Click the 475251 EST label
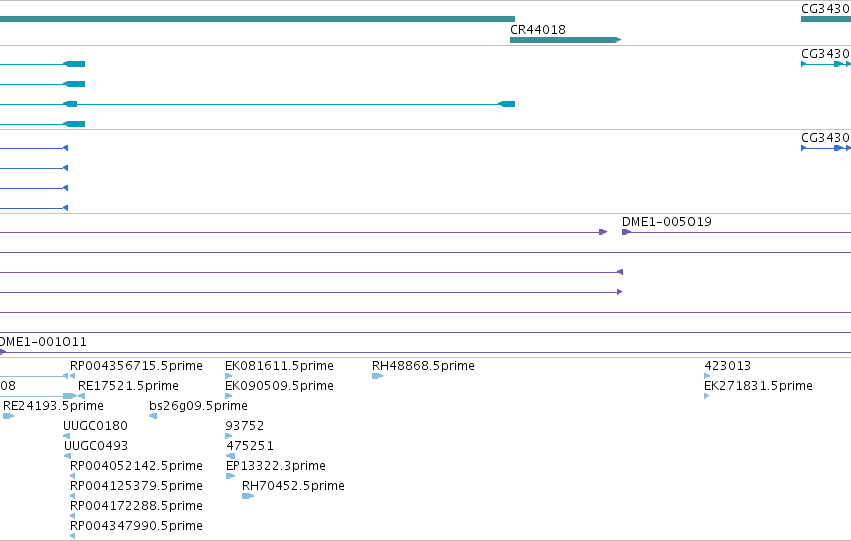This screenshot has width=851, height=541. [250, 446]
